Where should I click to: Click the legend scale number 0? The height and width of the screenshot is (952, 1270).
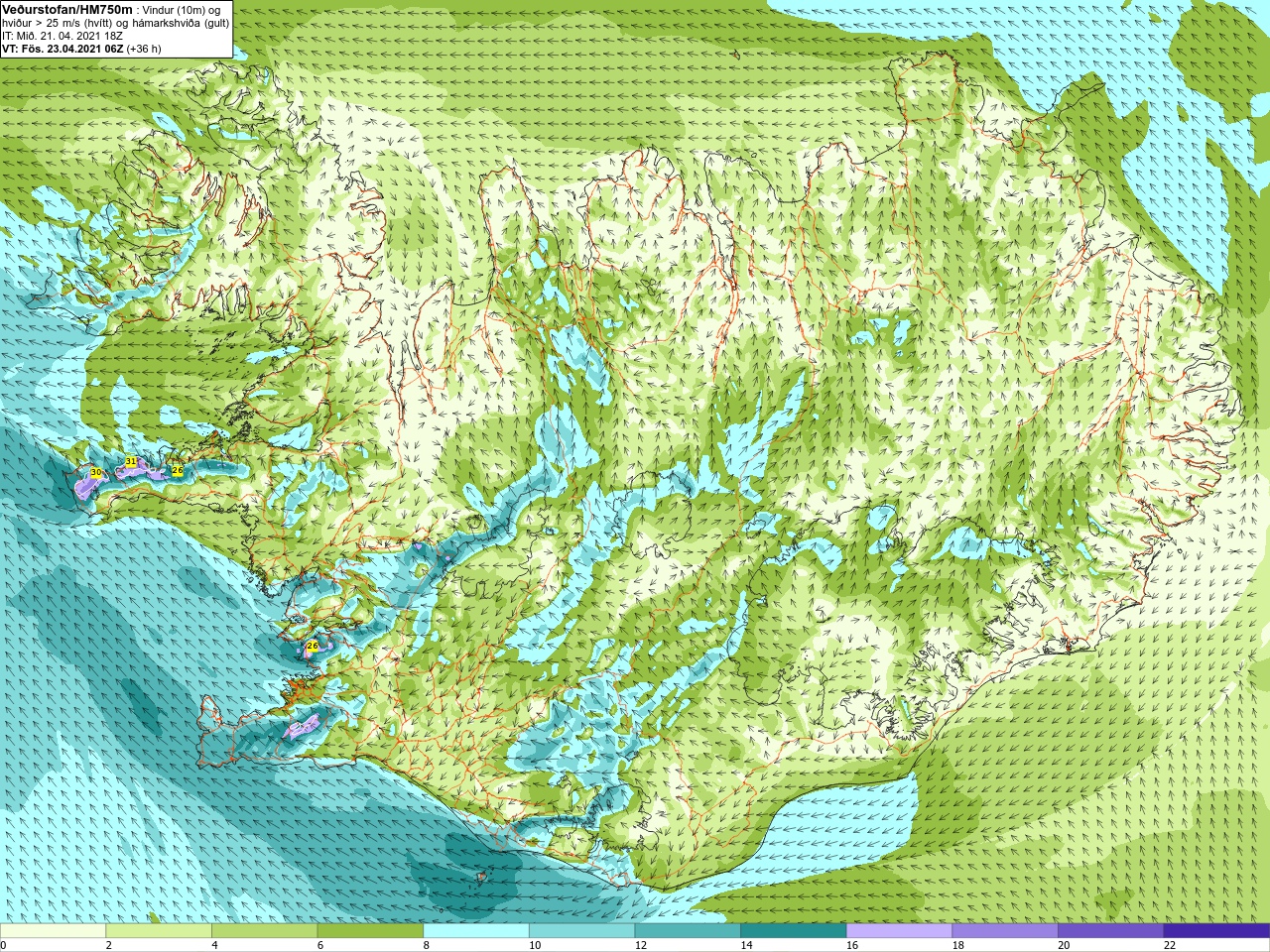(x=4, y=945)
